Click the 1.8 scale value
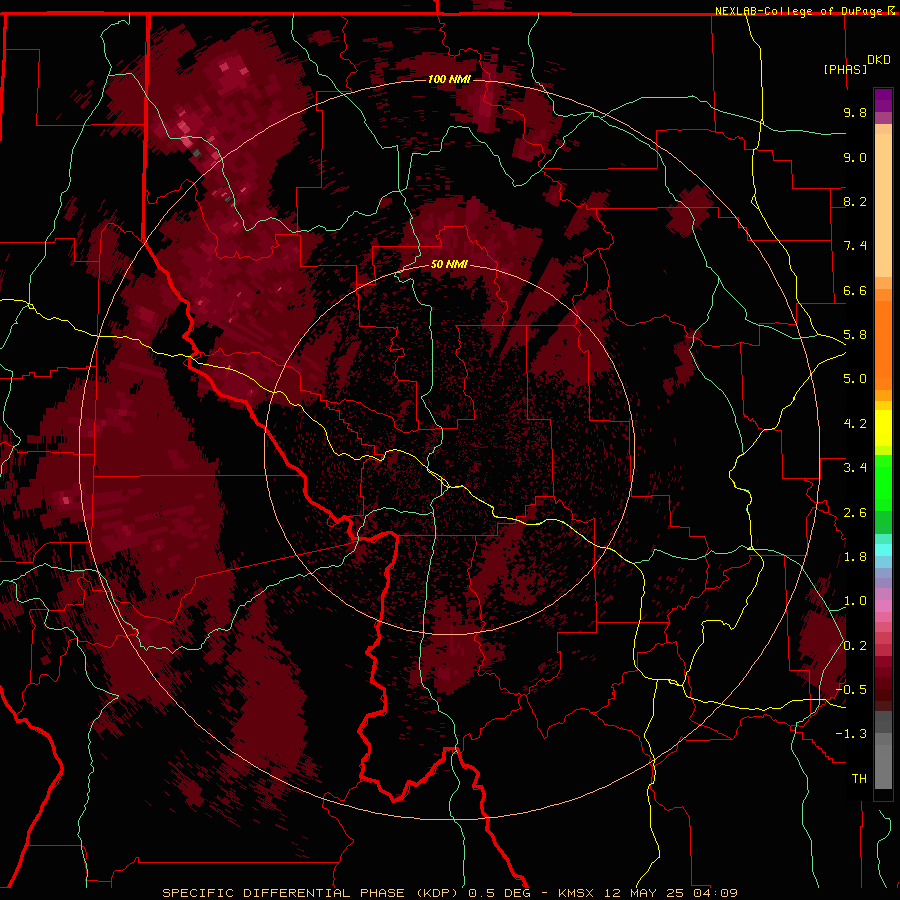This screenshot has height=900, width=900. (x=855, y=557)
